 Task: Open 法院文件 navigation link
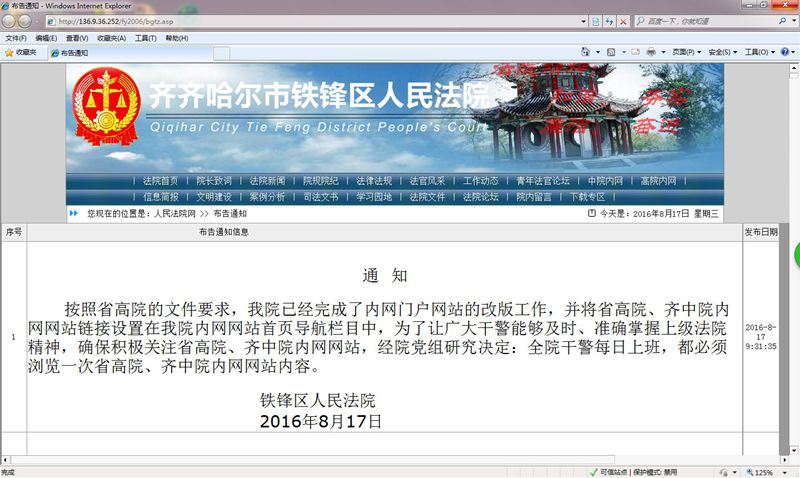tap(427, 197)
